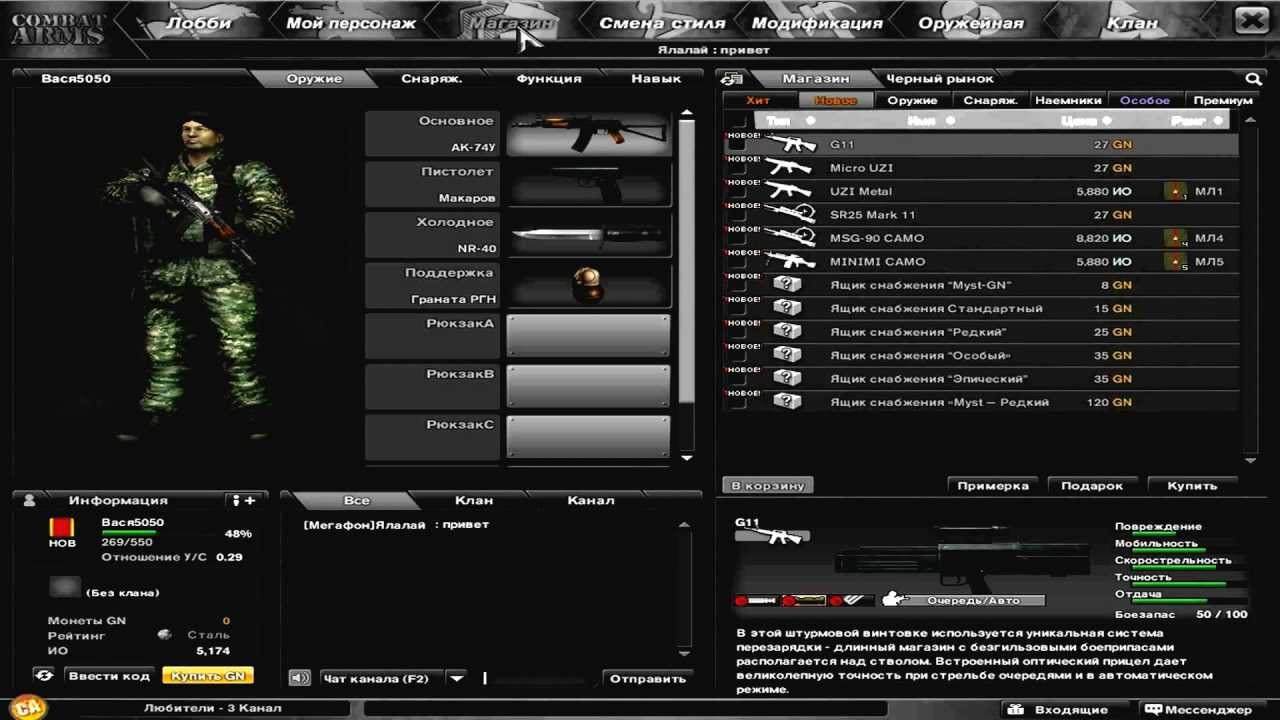1280x720 pixels.
Task: Open the Мой персонаж top tab
Action: pyautogui.click(x=351, y=23)
